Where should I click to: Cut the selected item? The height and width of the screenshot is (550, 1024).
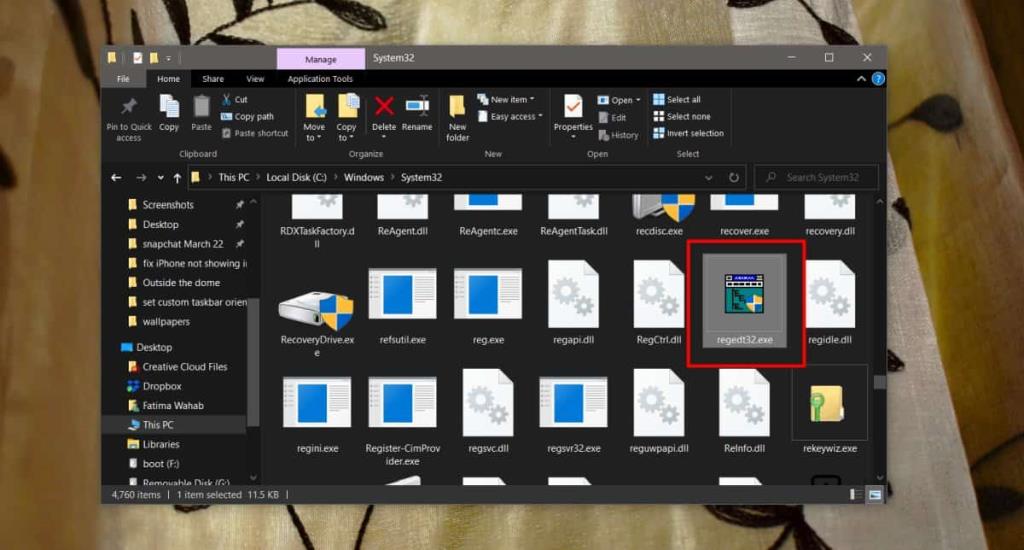(x=235, y=99)
